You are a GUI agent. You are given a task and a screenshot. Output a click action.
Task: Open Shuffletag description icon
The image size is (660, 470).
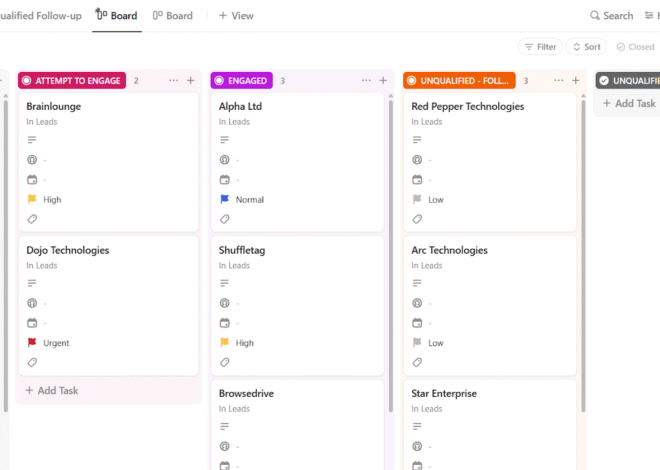coord(224,283)
